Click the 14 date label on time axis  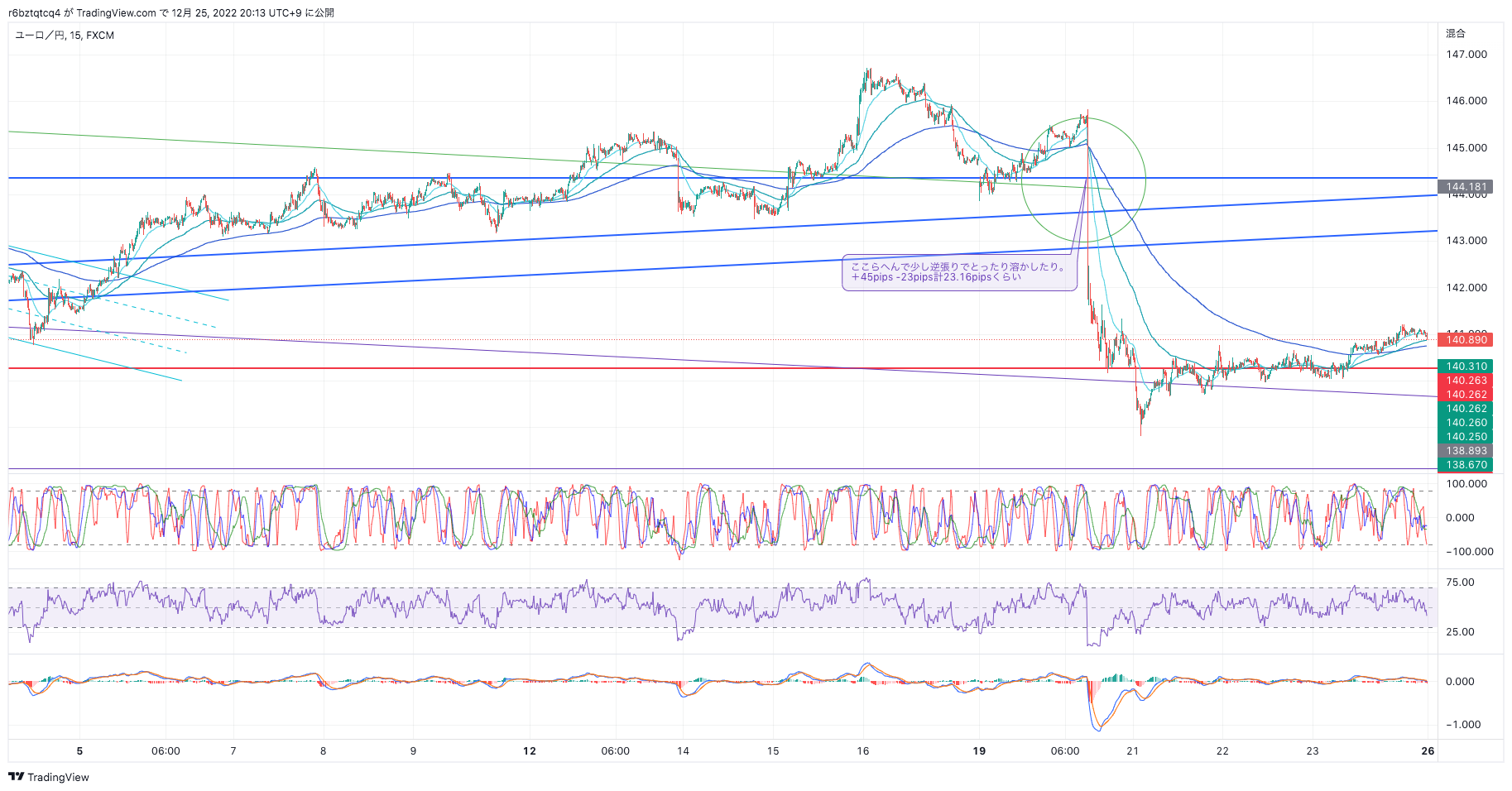[x=683, y=751]
